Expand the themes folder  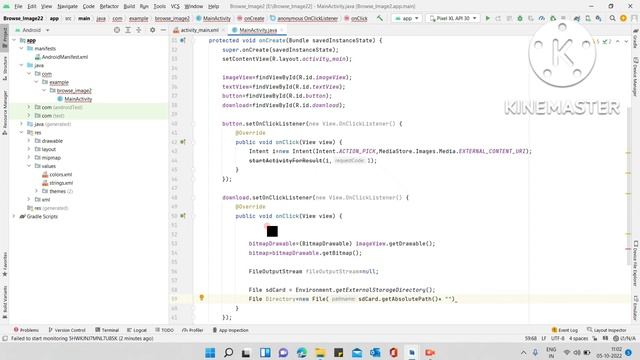[36, 191]
